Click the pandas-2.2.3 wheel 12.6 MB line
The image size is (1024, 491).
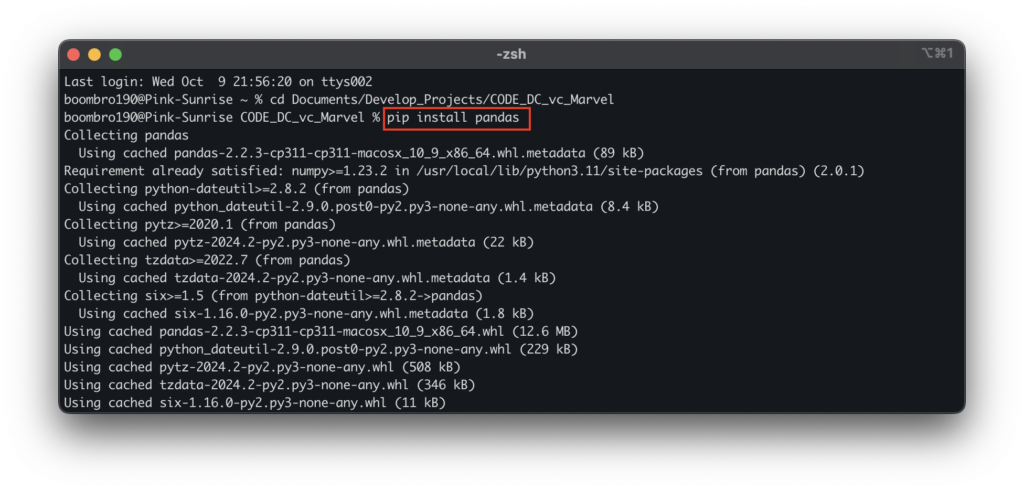point(320,331)
